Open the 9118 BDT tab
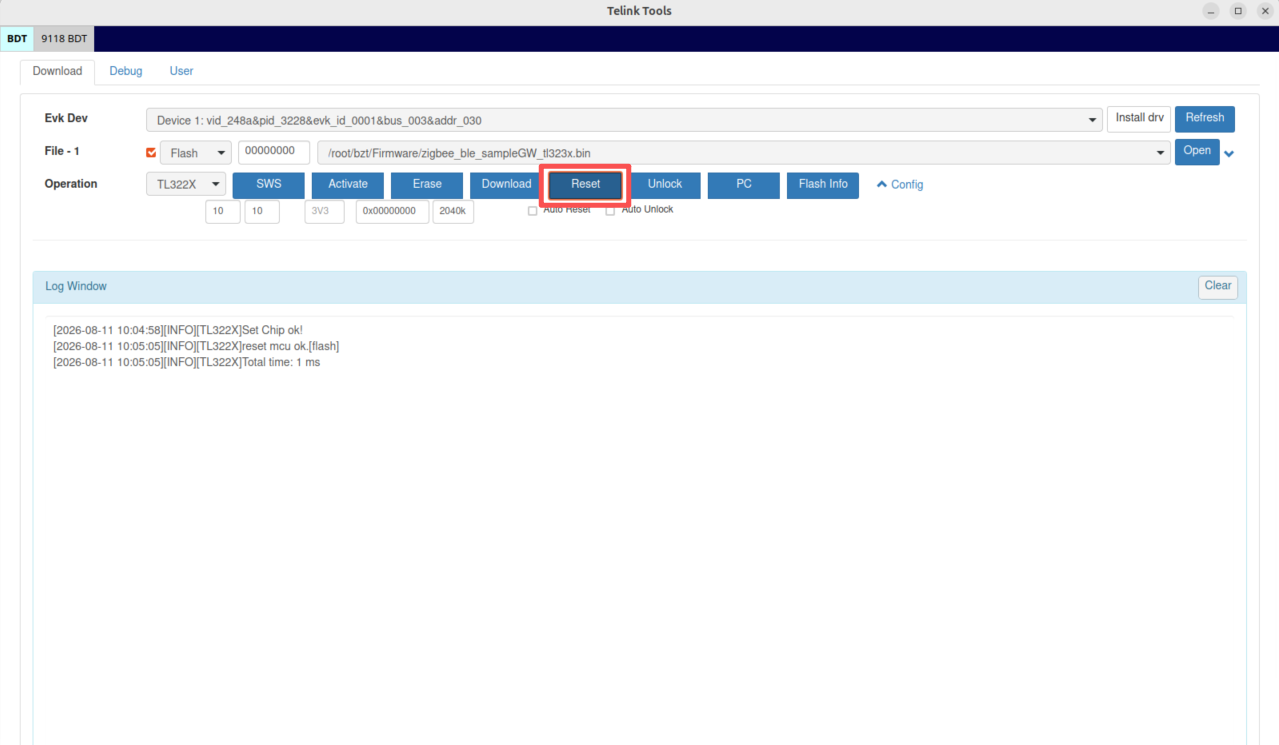The width and height of the screenshot is (1279, 745). 64,39
